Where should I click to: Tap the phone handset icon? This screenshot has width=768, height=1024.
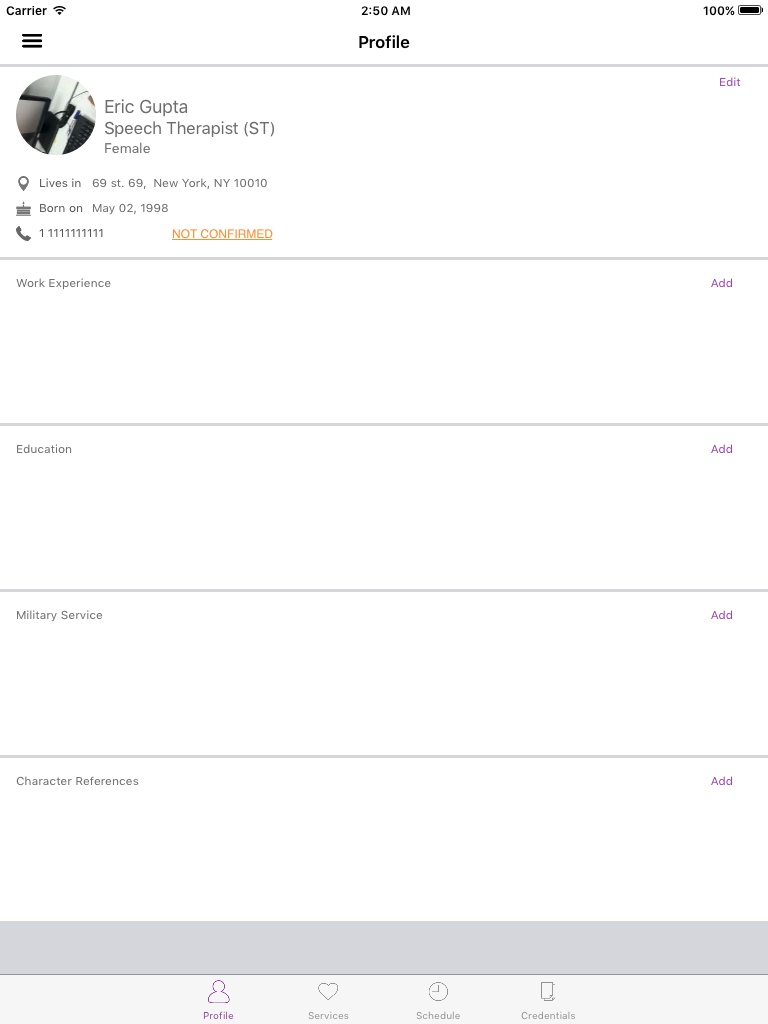(x=24, y=234)
